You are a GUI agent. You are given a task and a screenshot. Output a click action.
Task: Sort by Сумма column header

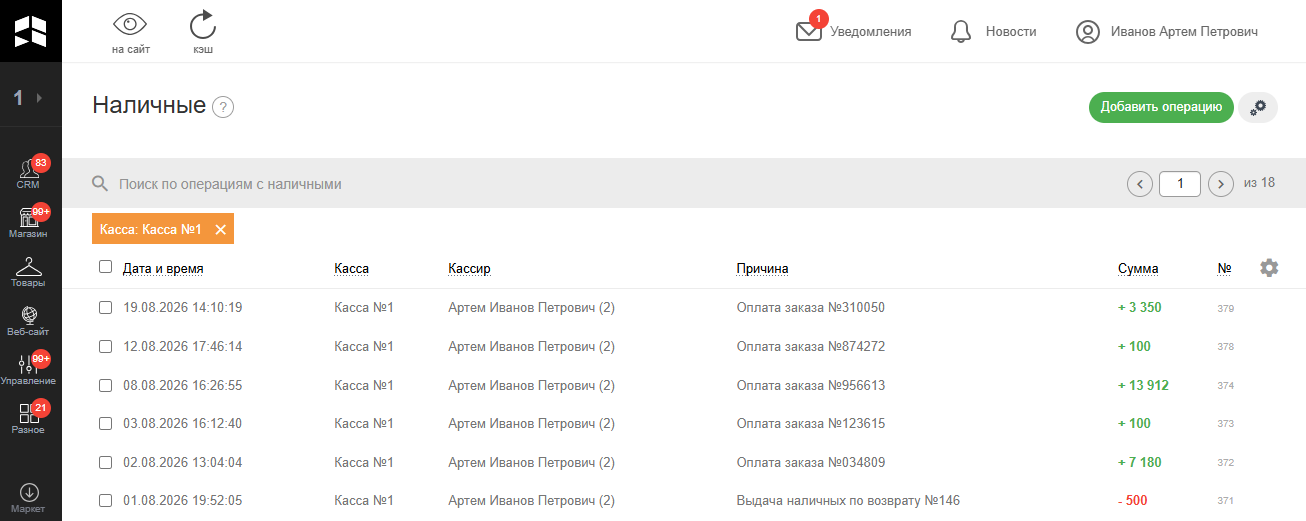click(x=1138, y=269)
